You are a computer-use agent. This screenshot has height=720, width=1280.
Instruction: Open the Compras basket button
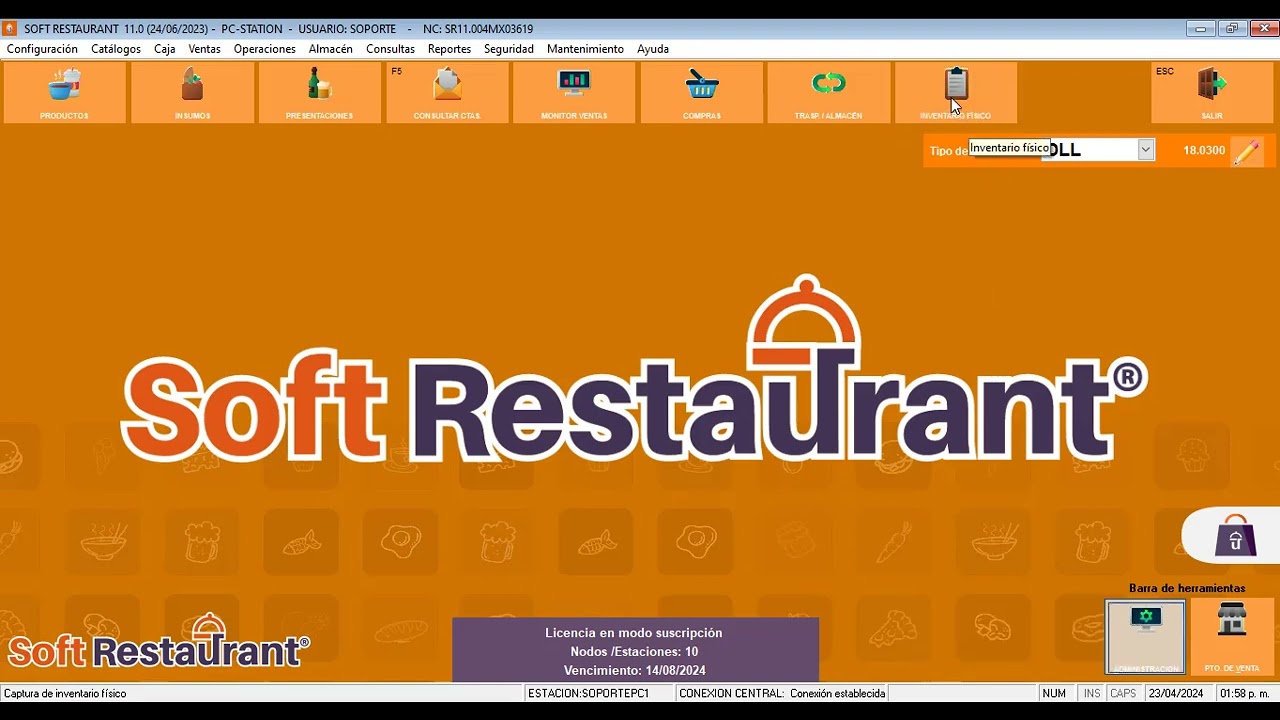click(702, 93)
